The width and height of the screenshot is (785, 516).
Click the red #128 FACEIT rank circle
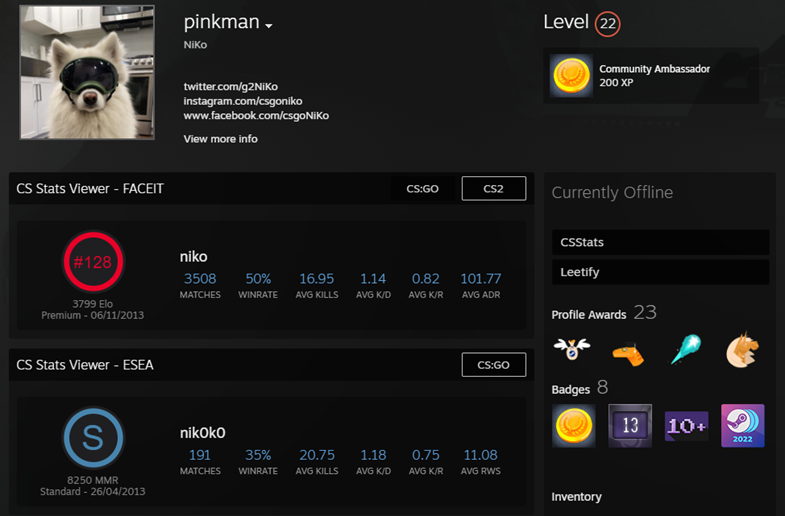(92, 263)
